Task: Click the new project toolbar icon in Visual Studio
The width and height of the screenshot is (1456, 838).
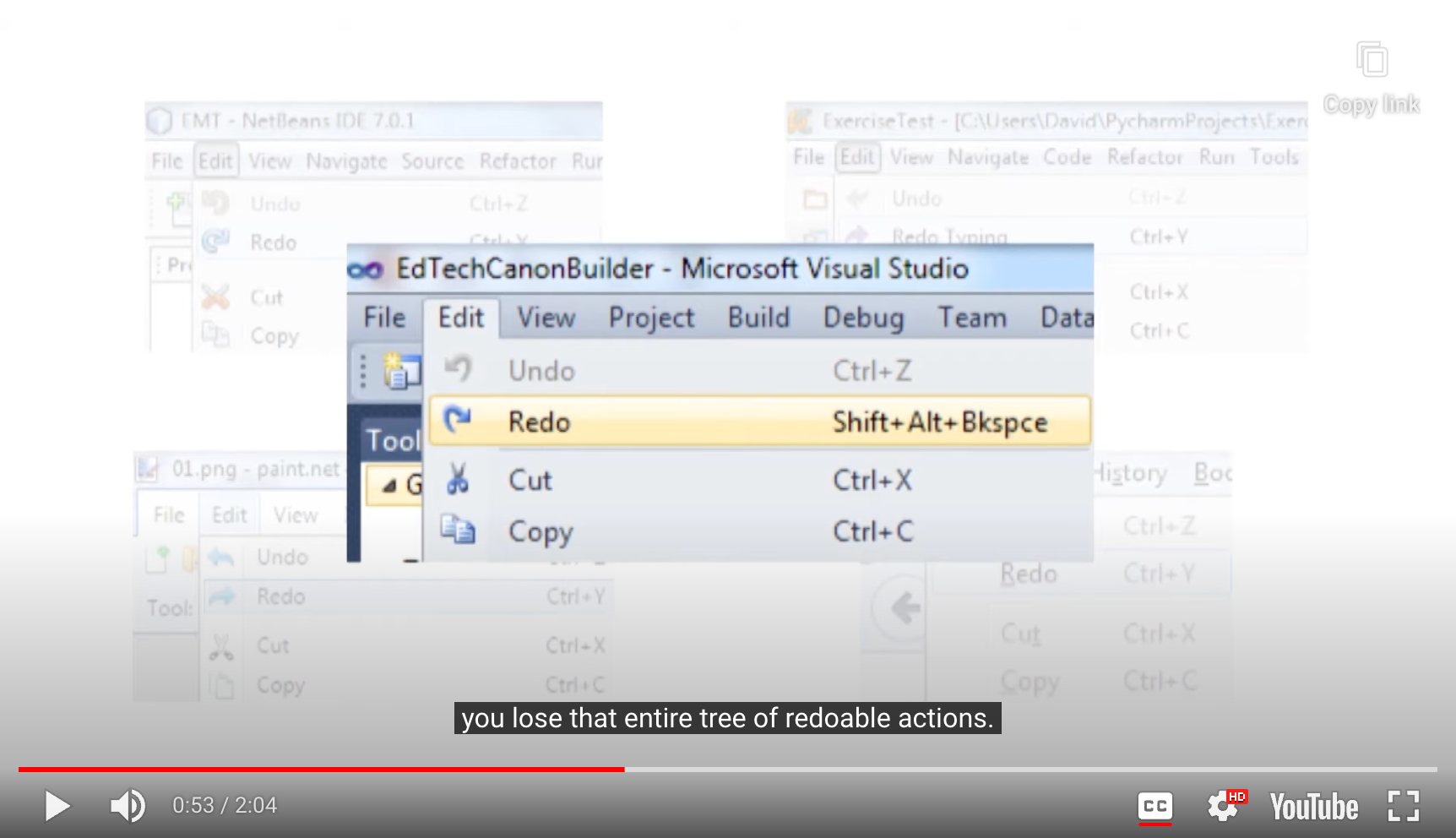Action: (400, 372)
